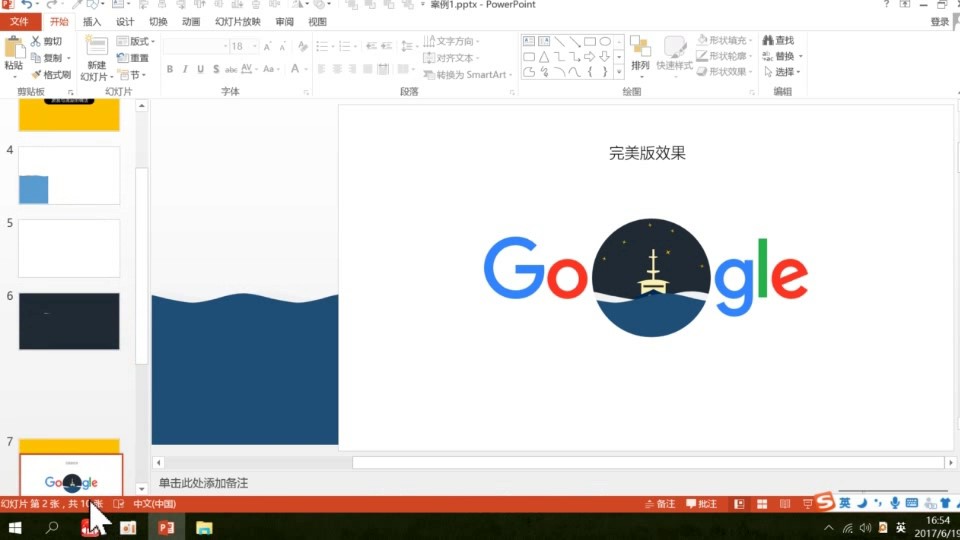Switch to Slide Sorter view icon

point(762,504)
